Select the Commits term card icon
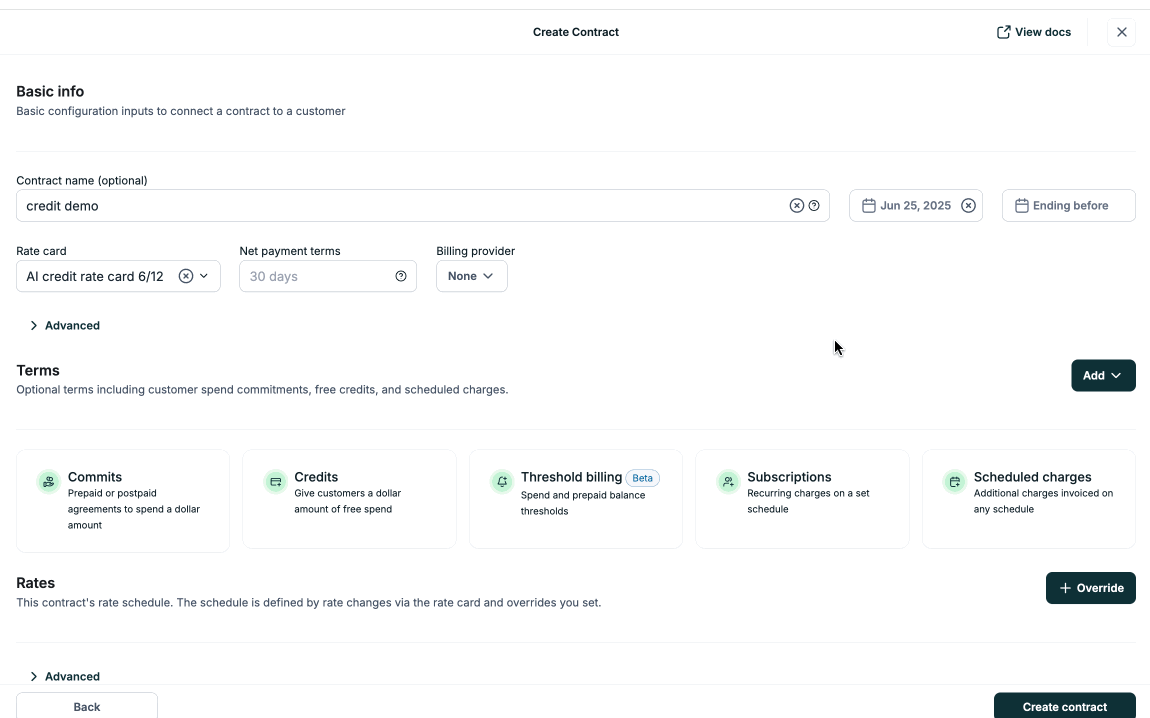 point(47,481)
